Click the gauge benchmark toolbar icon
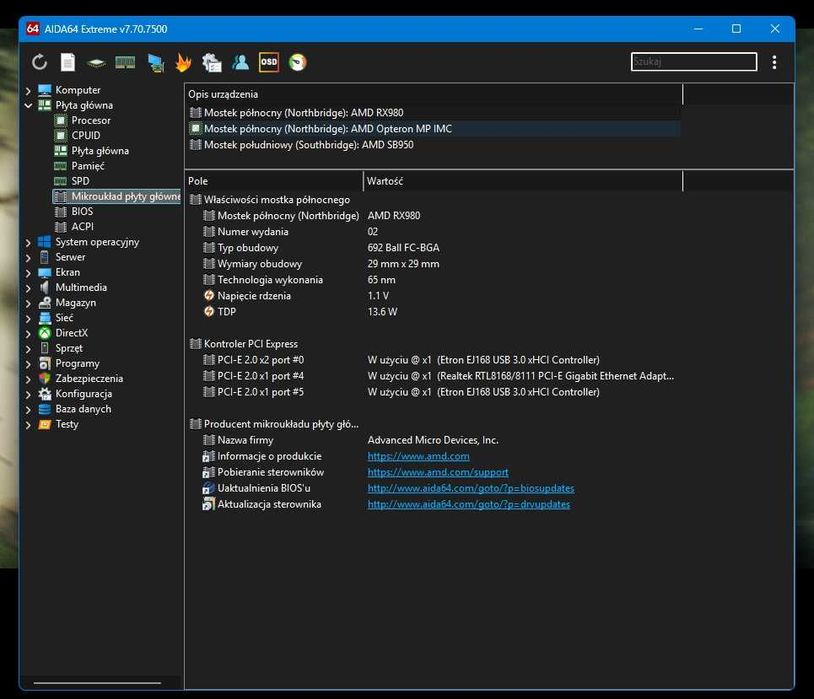 pyautogui.click(x=297, y=62)
